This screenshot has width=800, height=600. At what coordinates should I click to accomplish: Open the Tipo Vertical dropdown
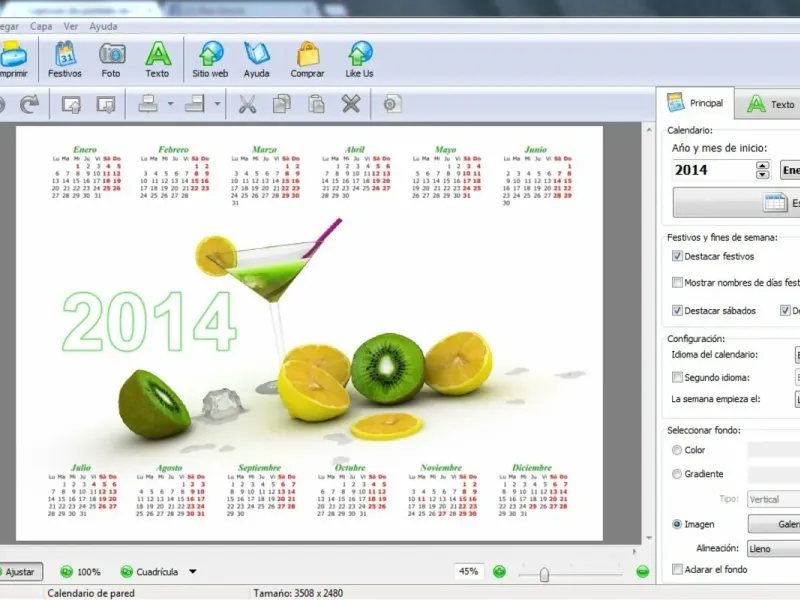point(773,499)
